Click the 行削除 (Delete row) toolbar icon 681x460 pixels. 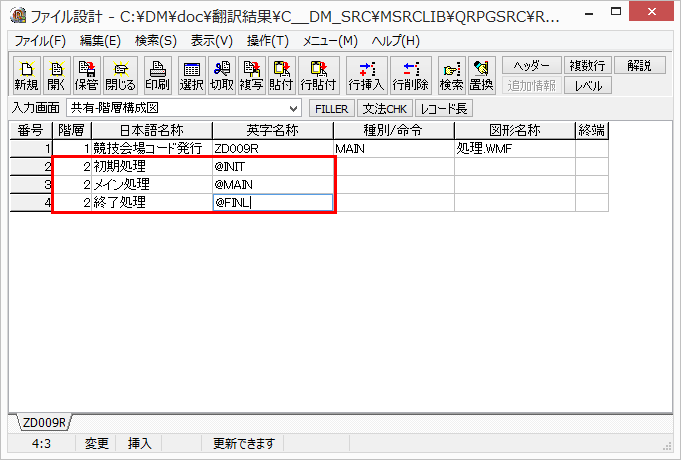click(x=410, y=75)
